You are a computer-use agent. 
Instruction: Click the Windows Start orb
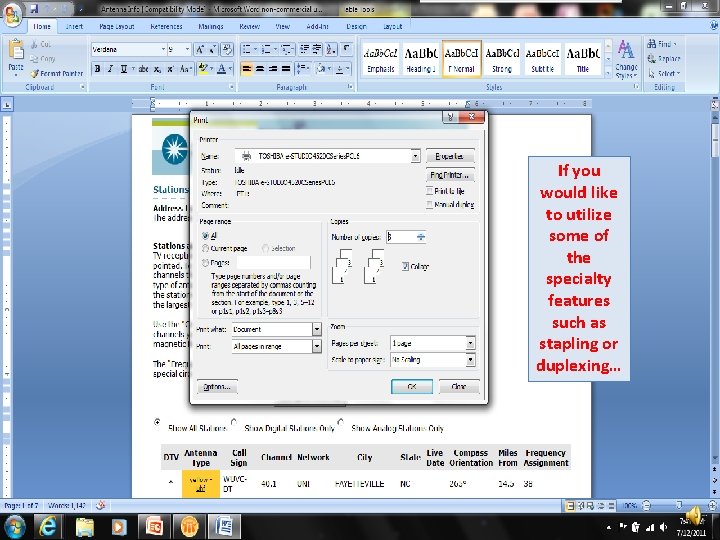click(14, 526)
